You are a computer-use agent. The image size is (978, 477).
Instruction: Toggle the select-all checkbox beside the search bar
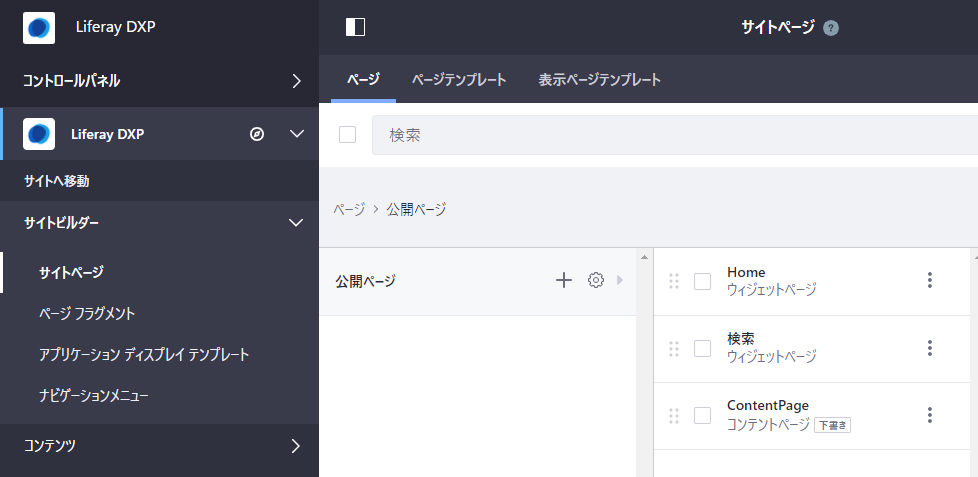pyautogui.click(x=347, y=135)
